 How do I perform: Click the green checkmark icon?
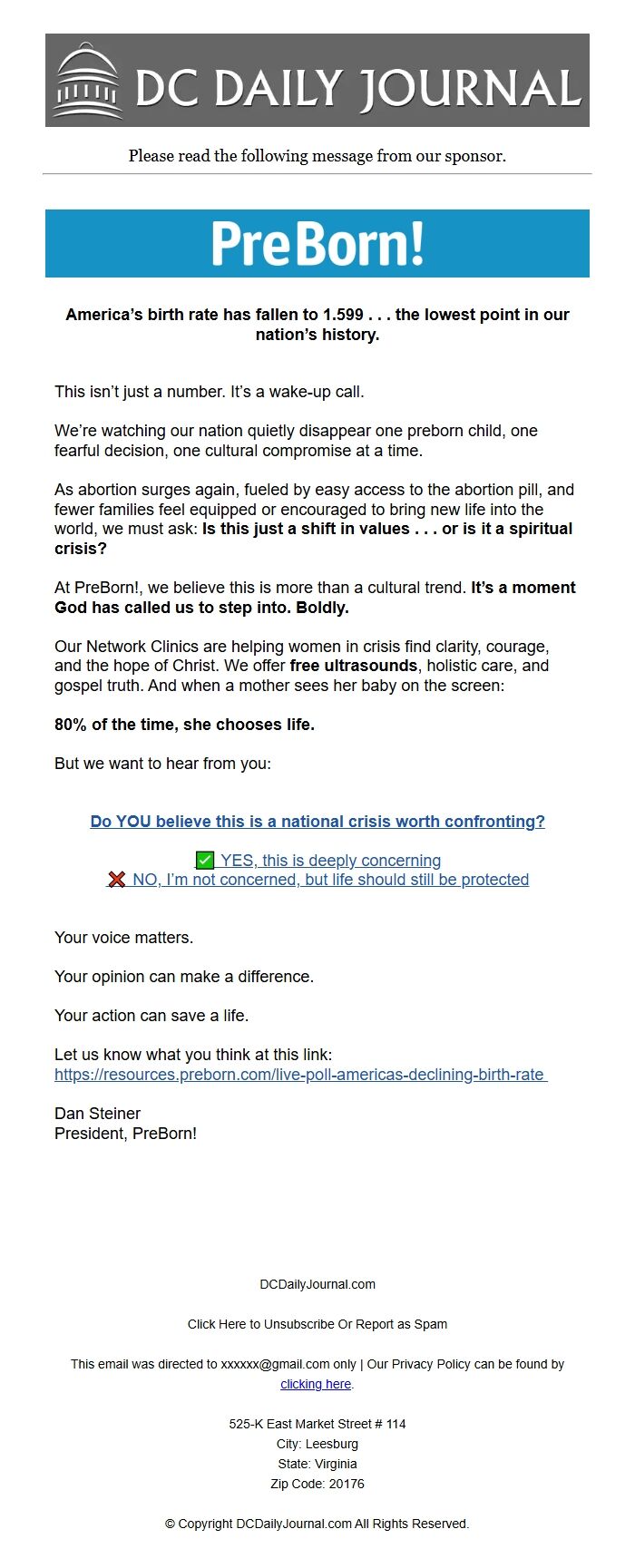point(205,861)
